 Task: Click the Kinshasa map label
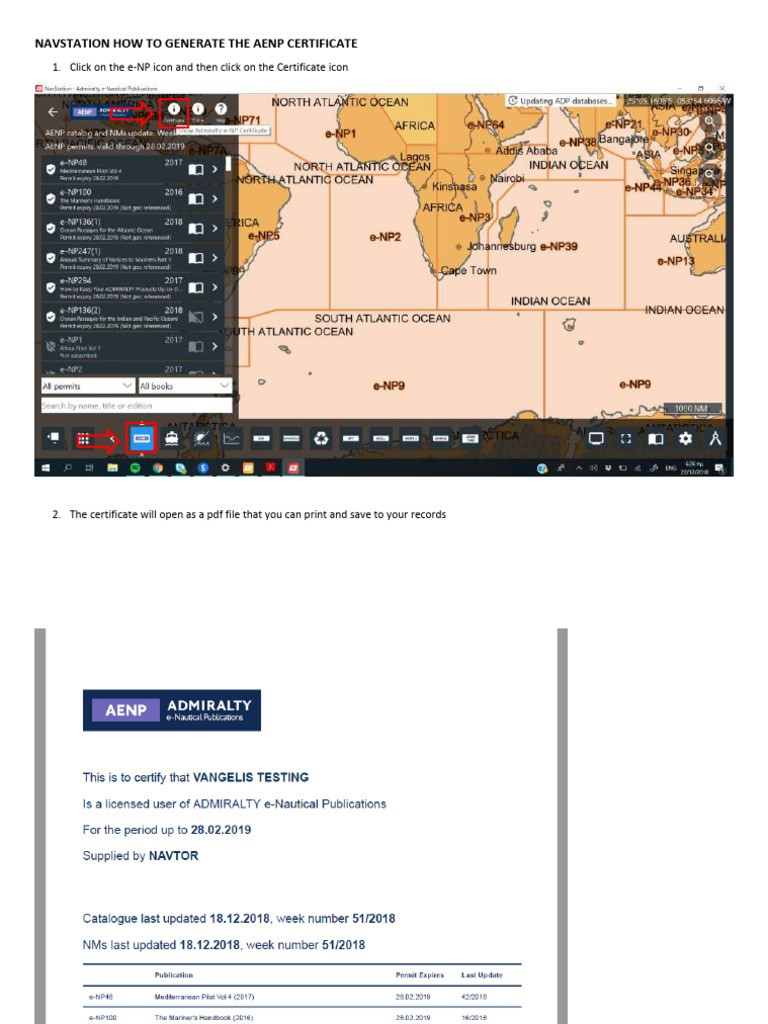tap(454, 186)
